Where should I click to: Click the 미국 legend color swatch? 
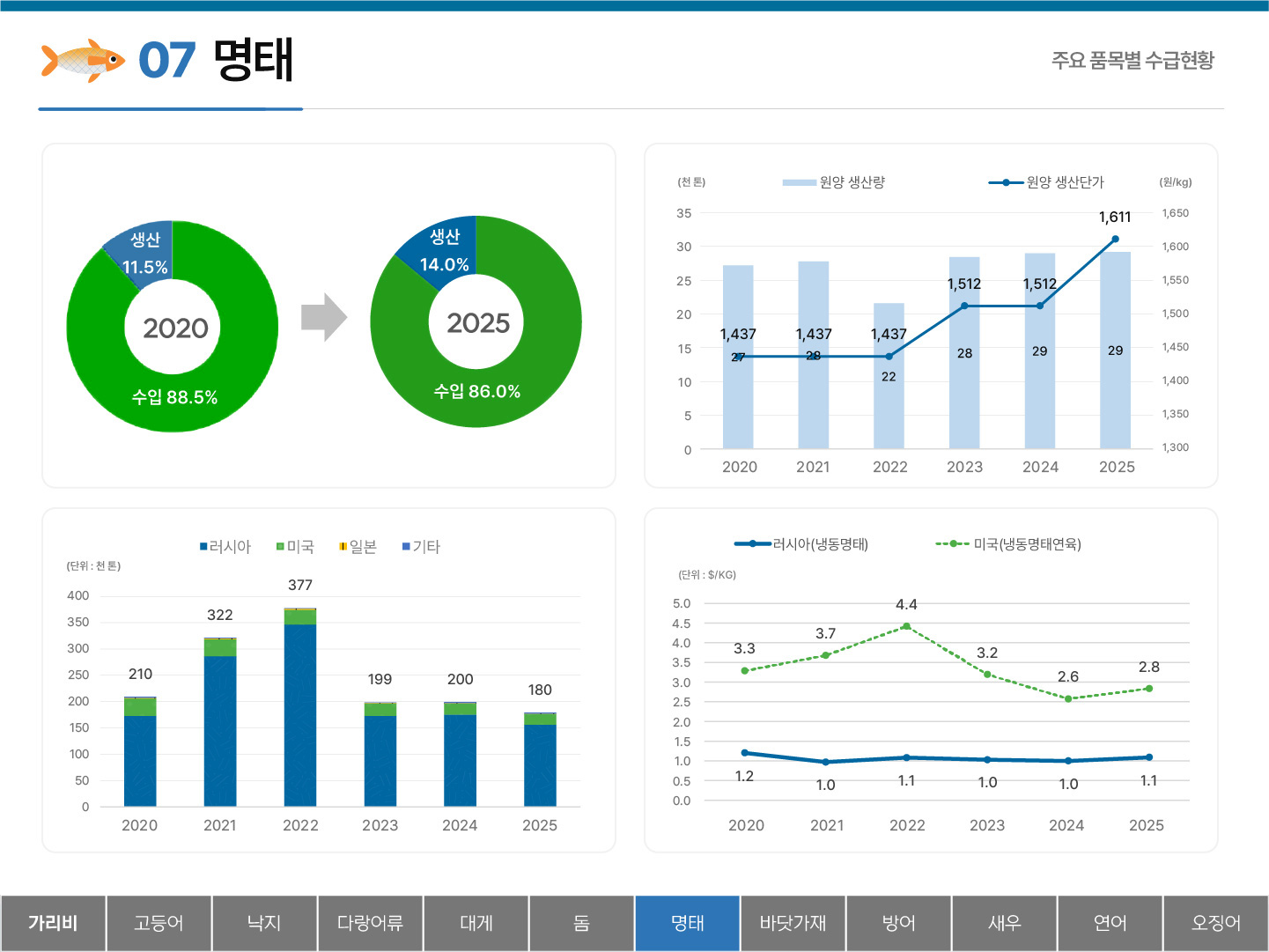pyautogui.click(x=280, y=547)
